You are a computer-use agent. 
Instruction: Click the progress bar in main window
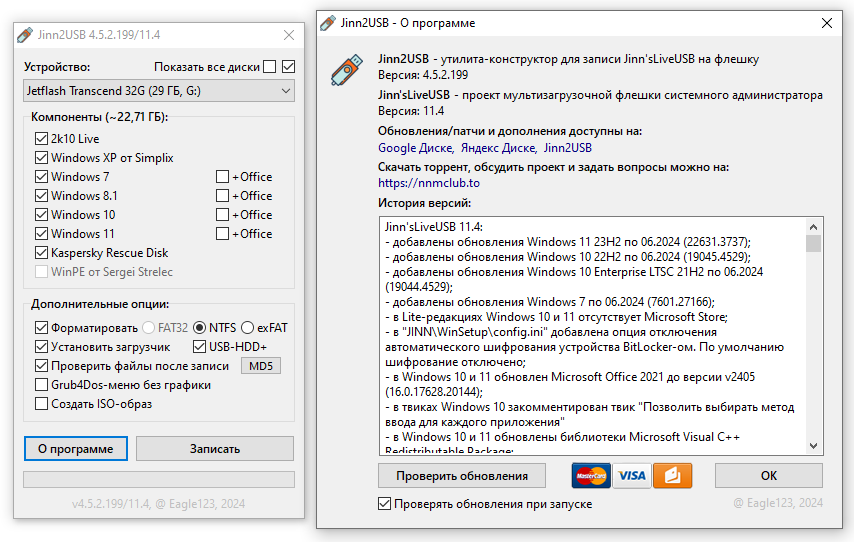pyautogui.click(x=159, y=479)
